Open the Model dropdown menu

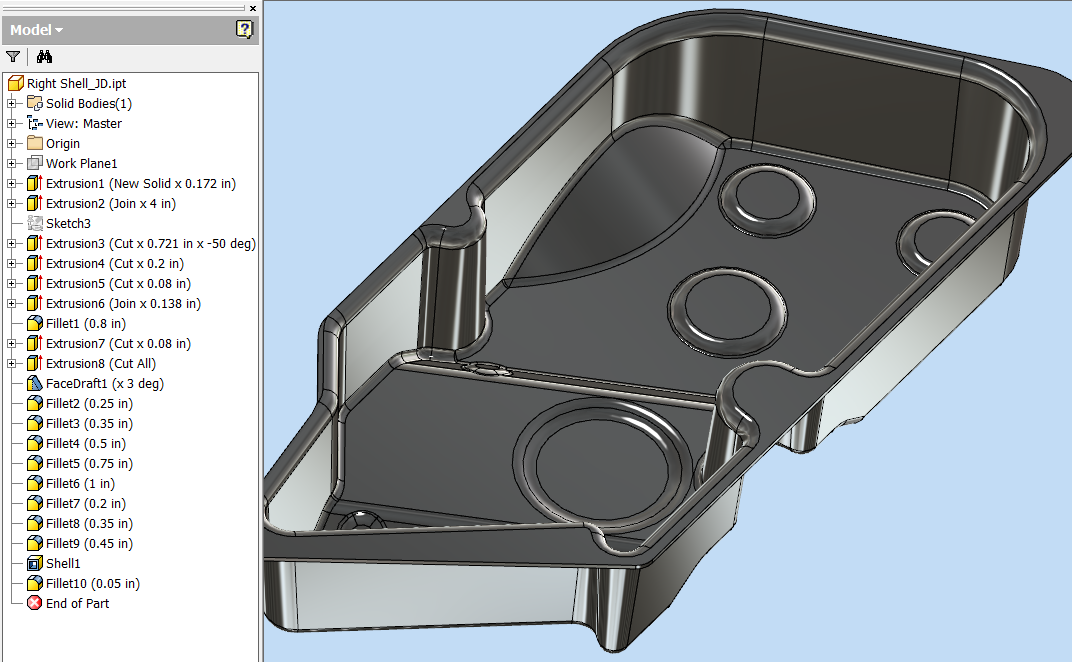point(36,30)
